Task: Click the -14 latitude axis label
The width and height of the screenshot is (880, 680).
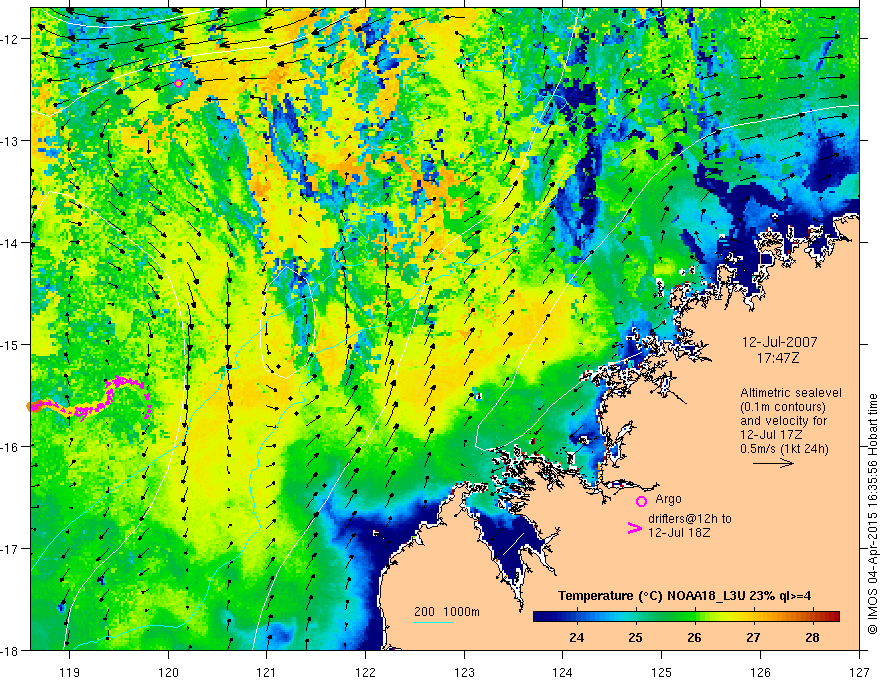Action: (11, 243)
